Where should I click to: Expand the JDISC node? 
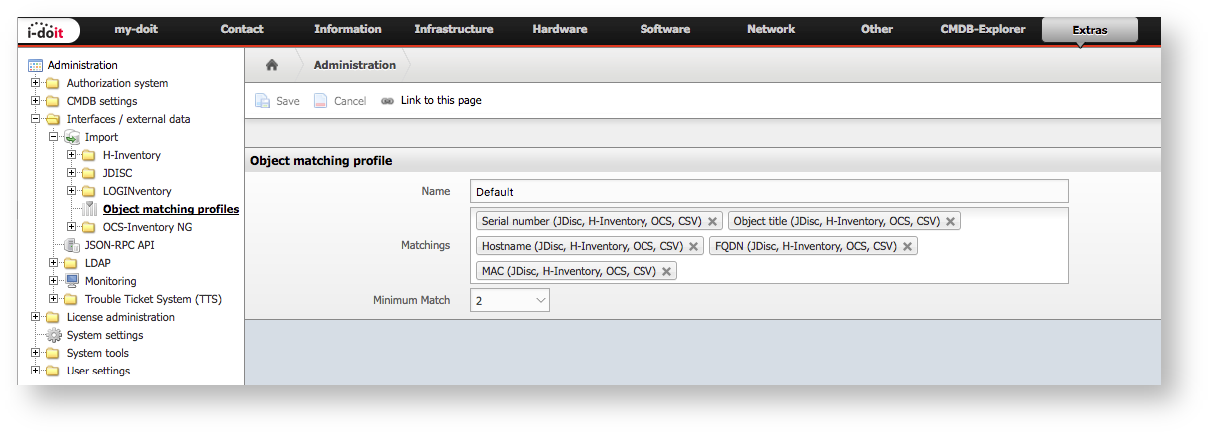[x=72, y=173]
